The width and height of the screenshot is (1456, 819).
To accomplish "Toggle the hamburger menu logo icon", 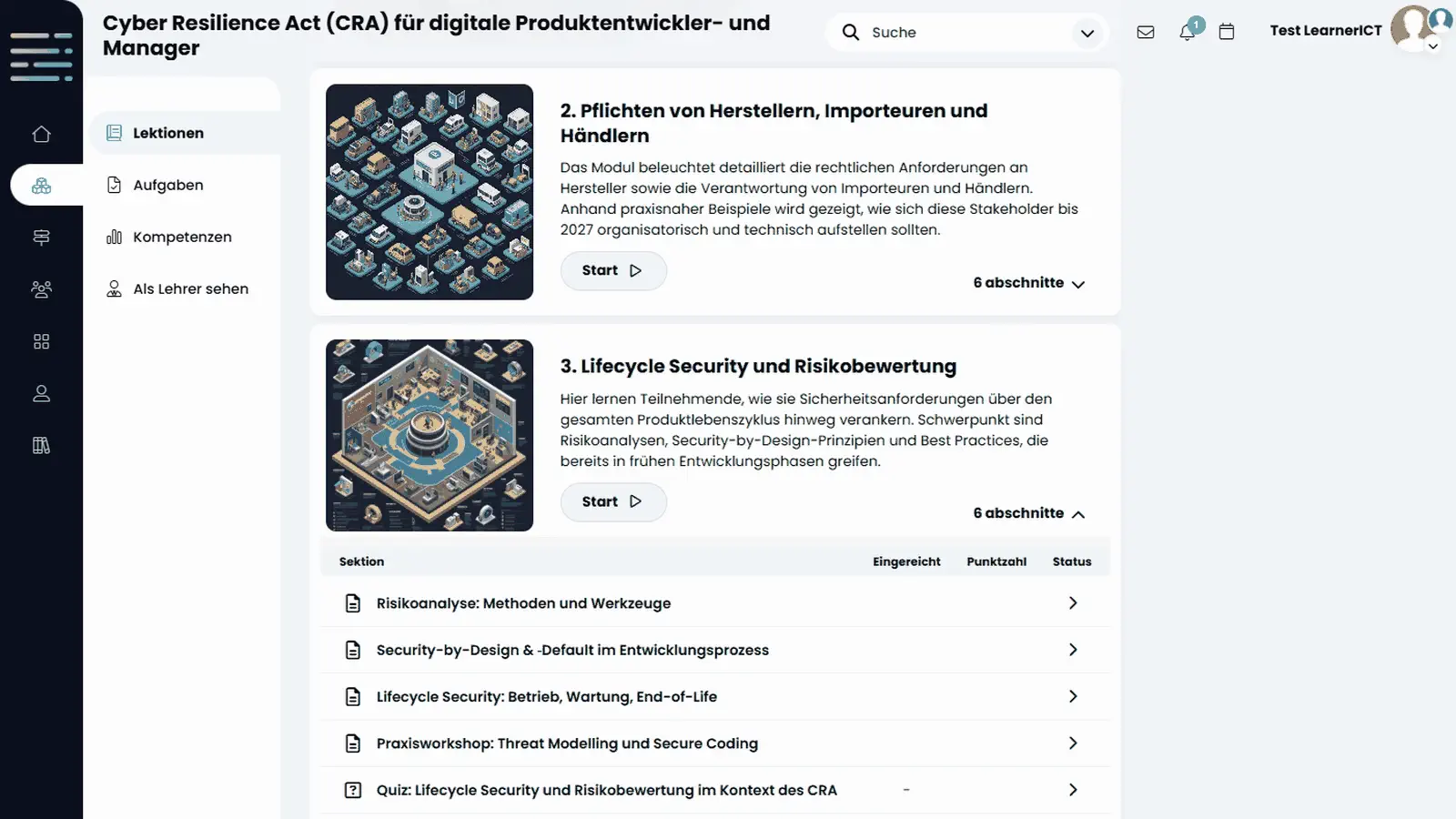I will 41,56.
